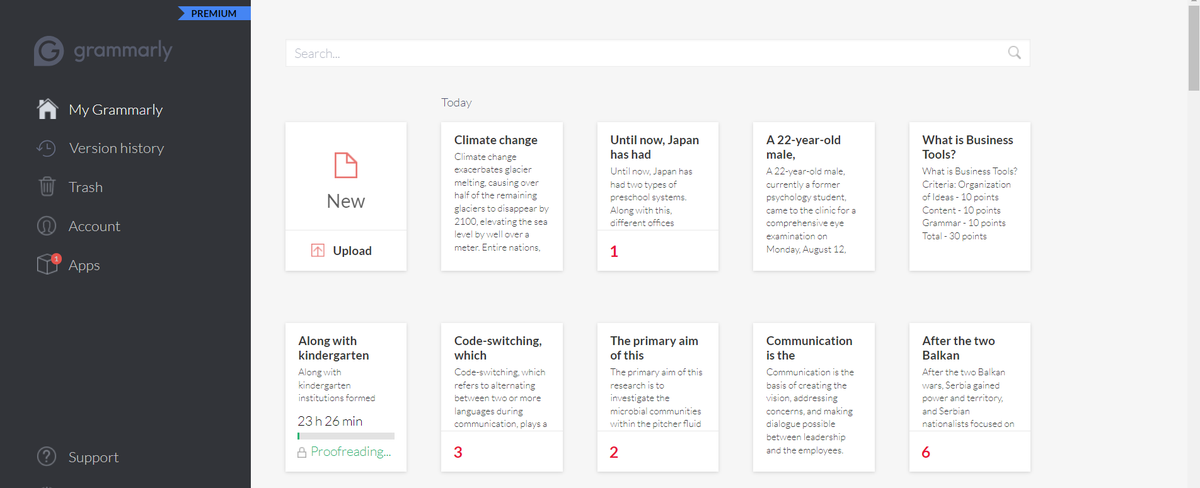Open 'The primary aim of this' document
This screenshot has height=488, width=1200.
pos(658,397)
